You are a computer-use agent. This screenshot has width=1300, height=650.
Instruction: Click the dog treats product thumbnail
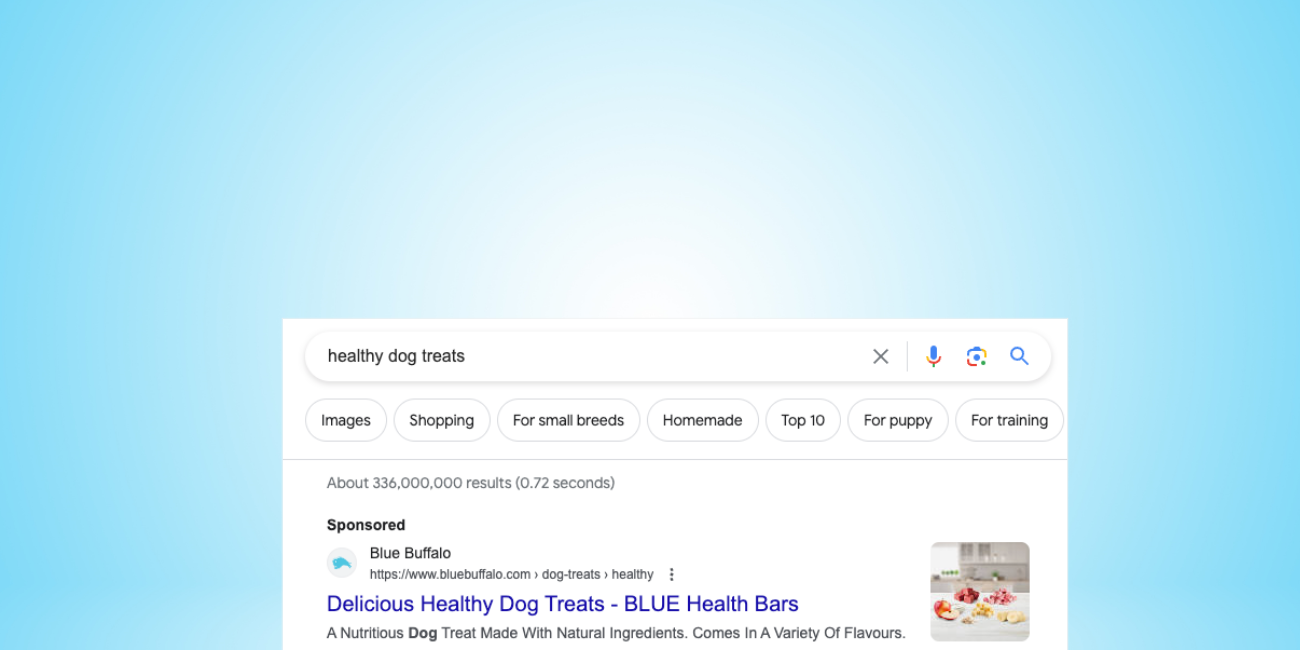(x=979, y=591)
